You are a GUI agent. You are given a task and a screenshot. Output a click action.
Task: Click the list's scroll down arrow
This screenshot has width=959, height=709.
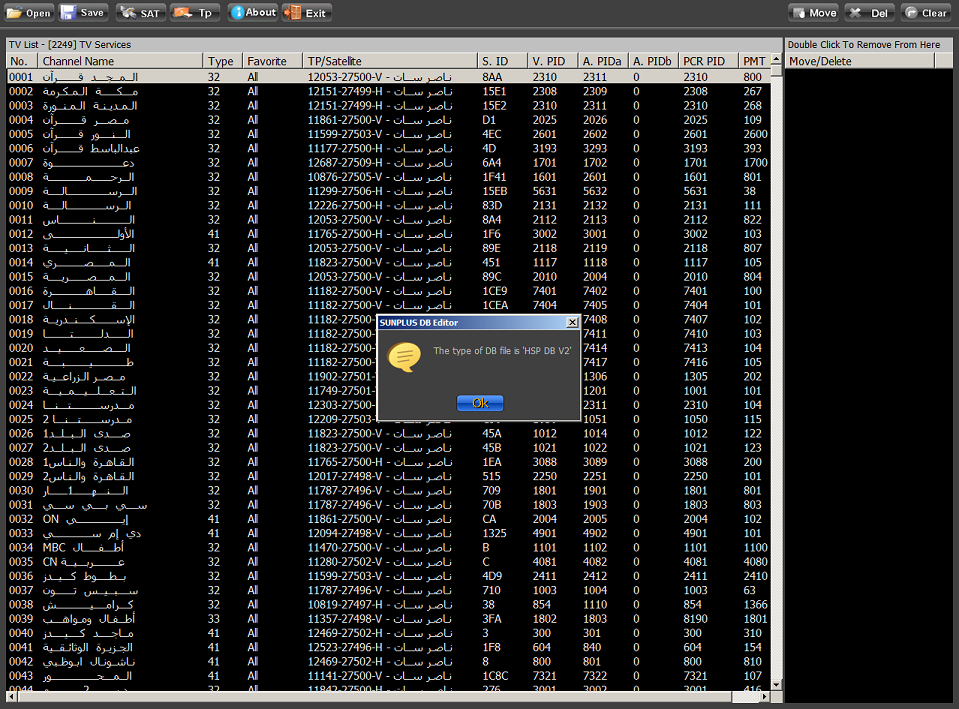776,685
